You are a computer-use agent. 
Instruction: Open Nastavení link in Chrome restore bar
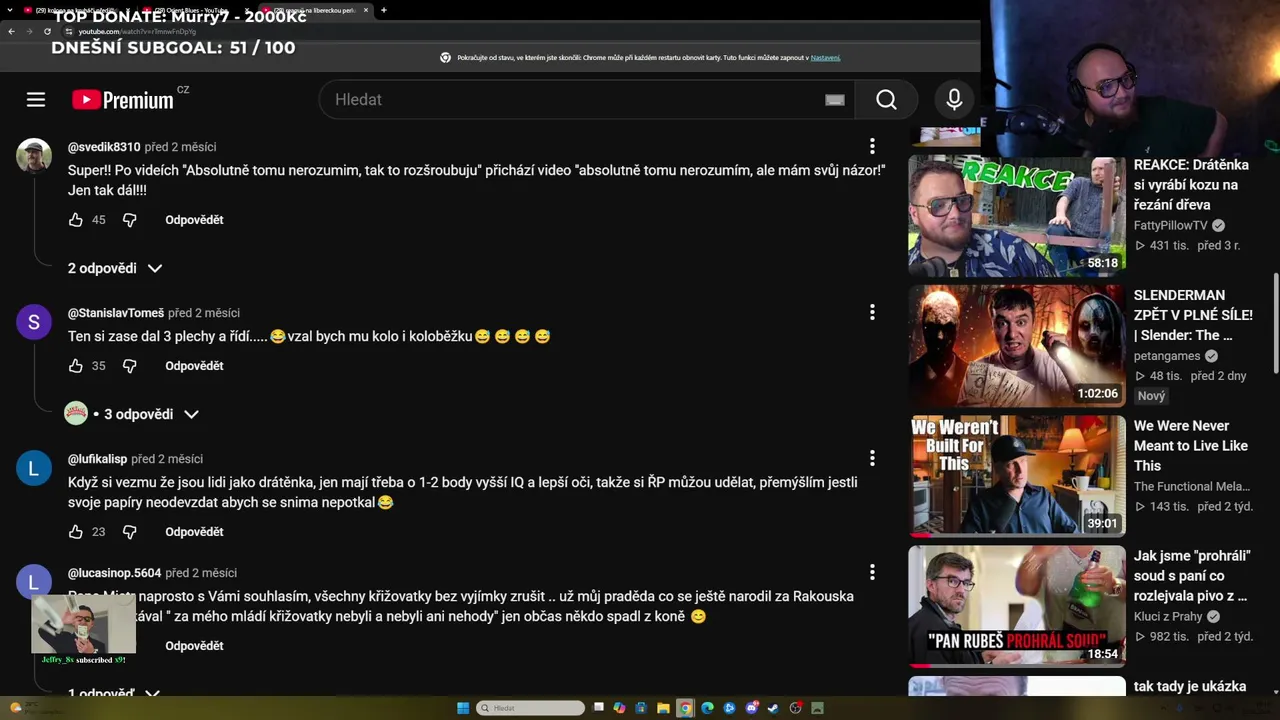coord(825,58)
